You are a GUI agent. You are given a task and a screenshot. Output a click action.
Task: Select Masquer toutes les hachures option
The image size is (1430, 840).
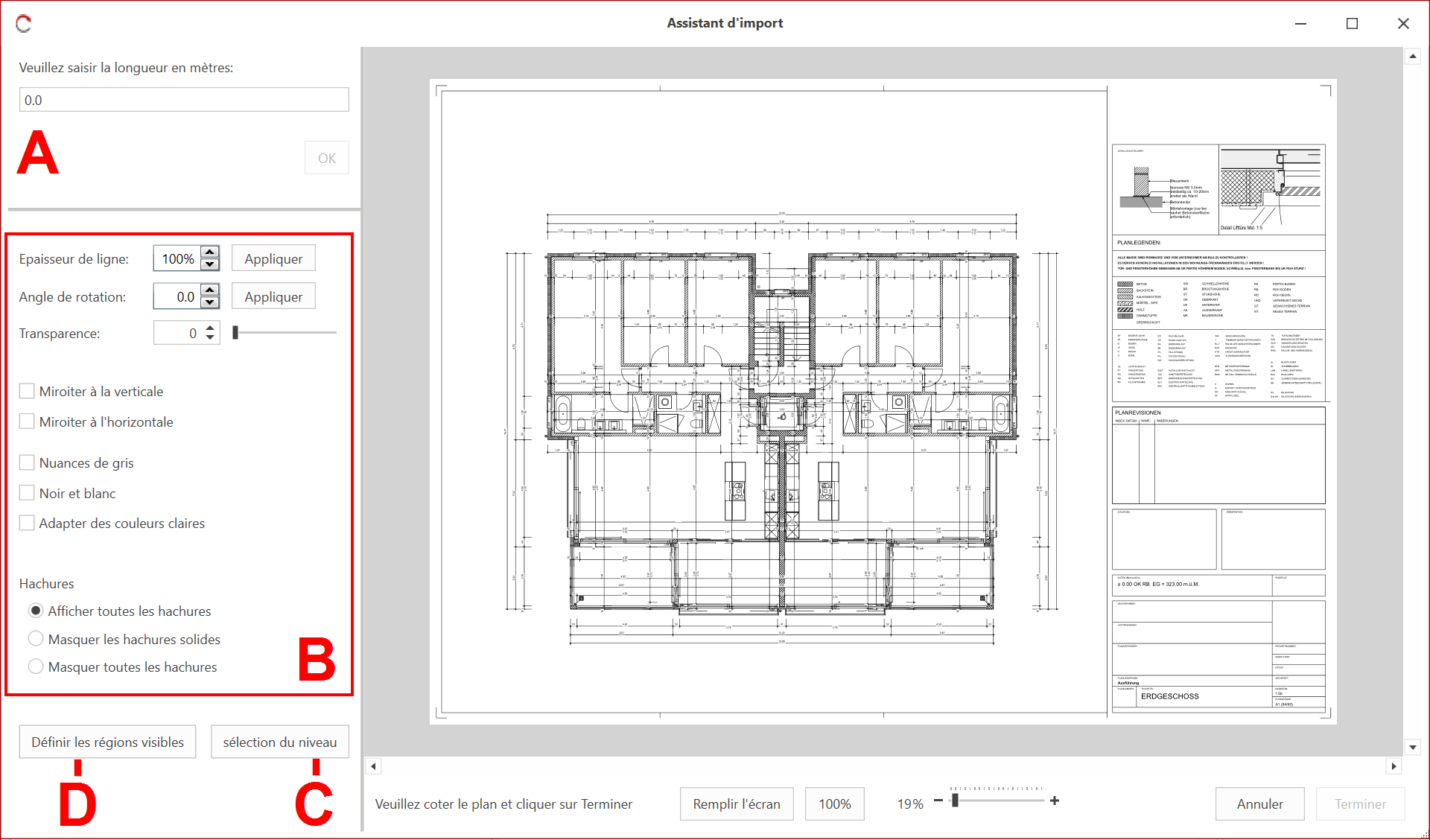click(x=35, y=666)
